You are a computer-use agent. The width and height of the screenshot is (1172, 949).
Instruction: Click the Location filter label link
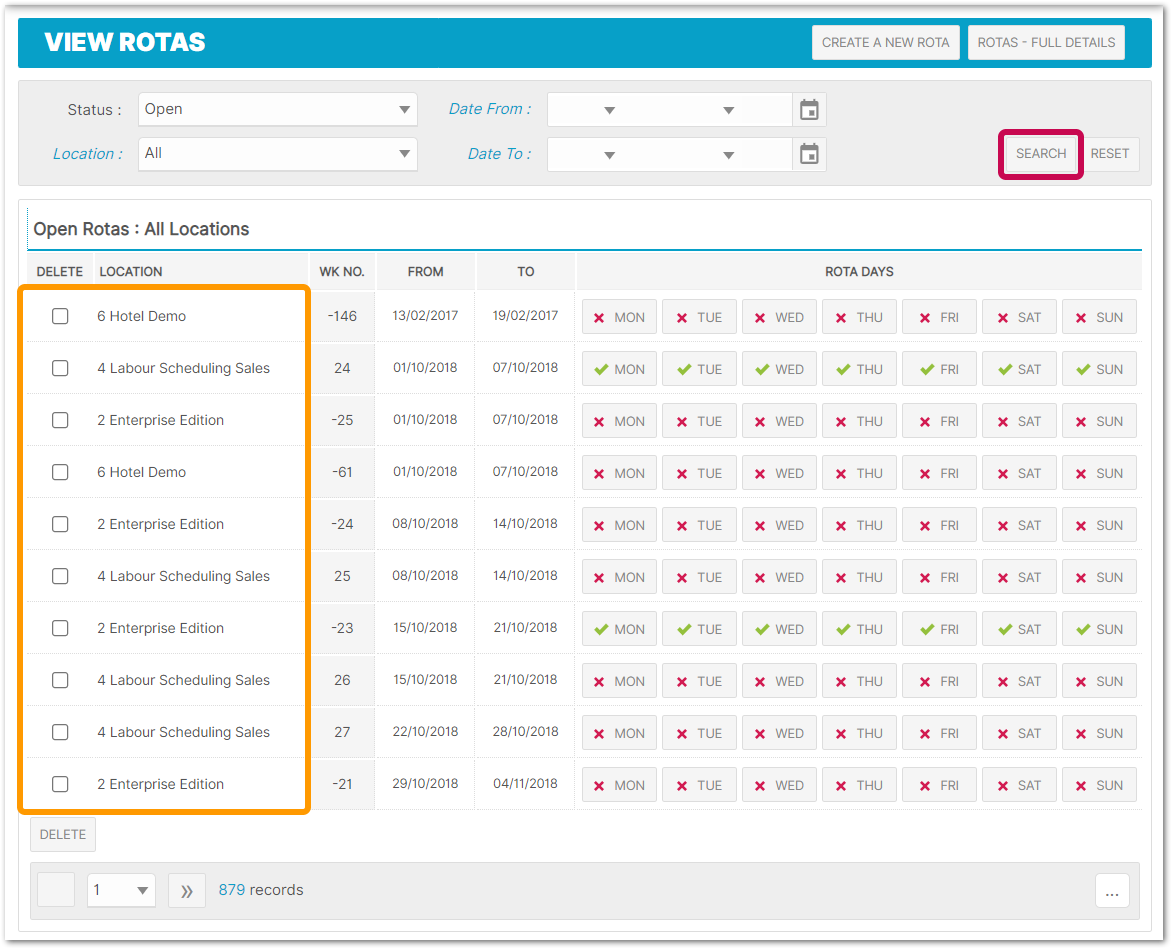click(x=87, y=154)
